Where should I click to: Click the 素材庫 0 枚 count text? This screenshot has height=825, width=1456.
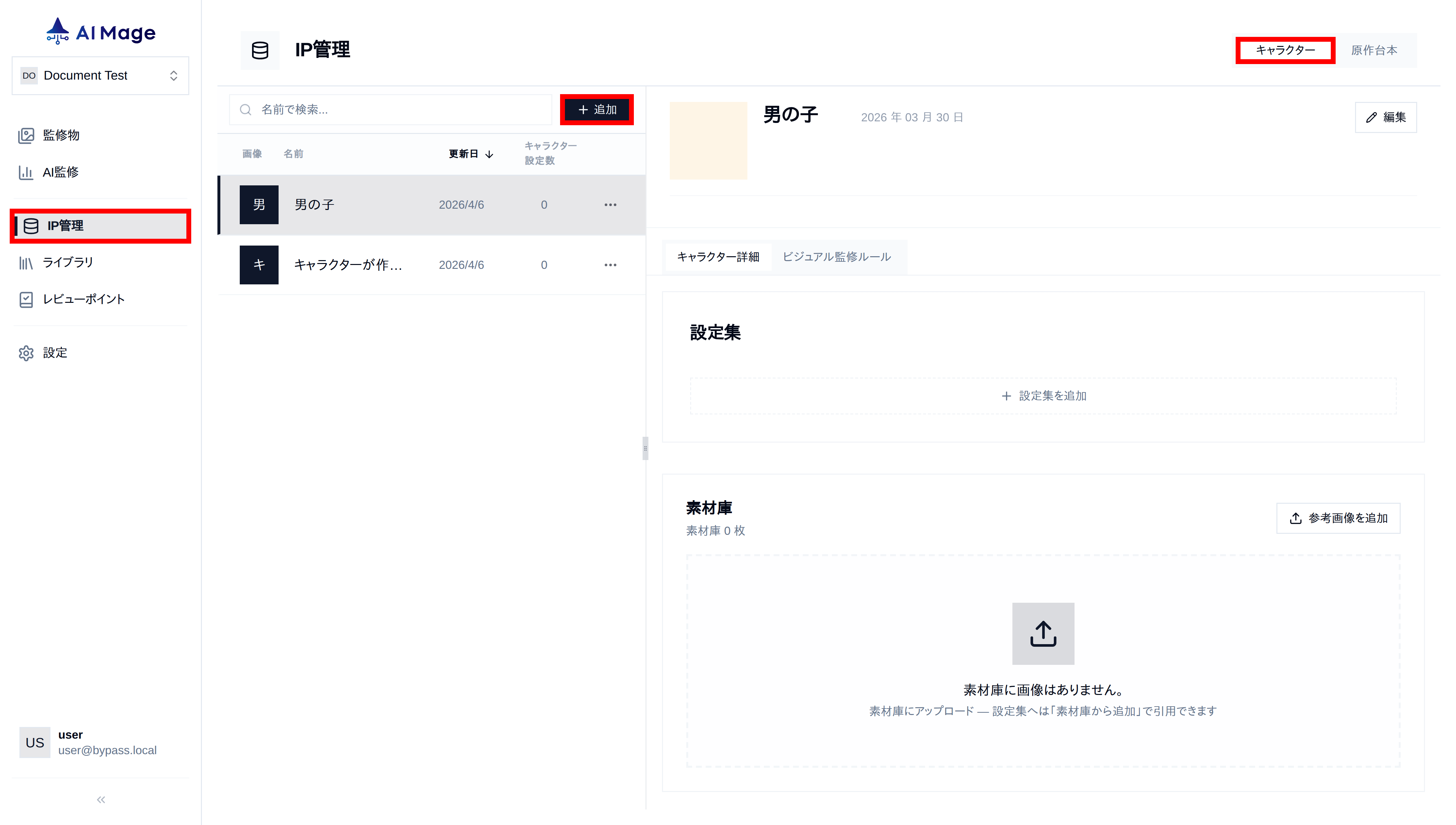coord(715,530)
